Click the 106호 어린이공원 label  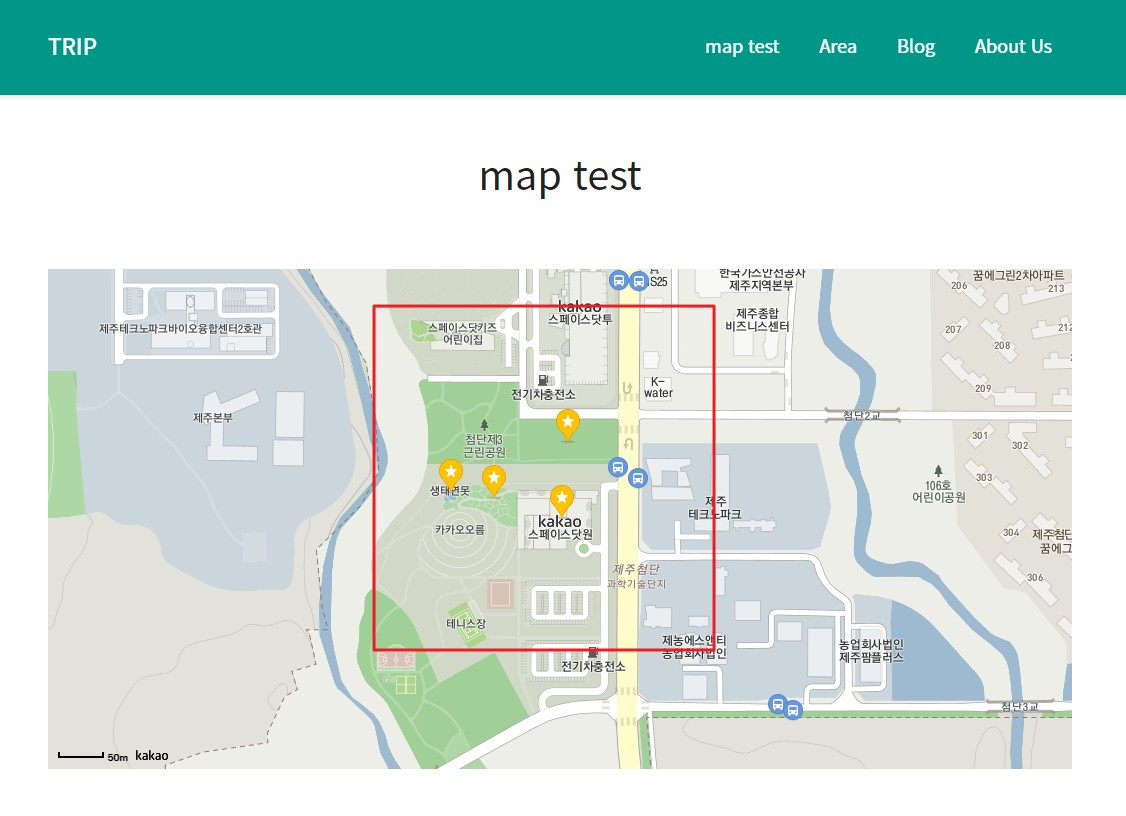tap(939, 491)
